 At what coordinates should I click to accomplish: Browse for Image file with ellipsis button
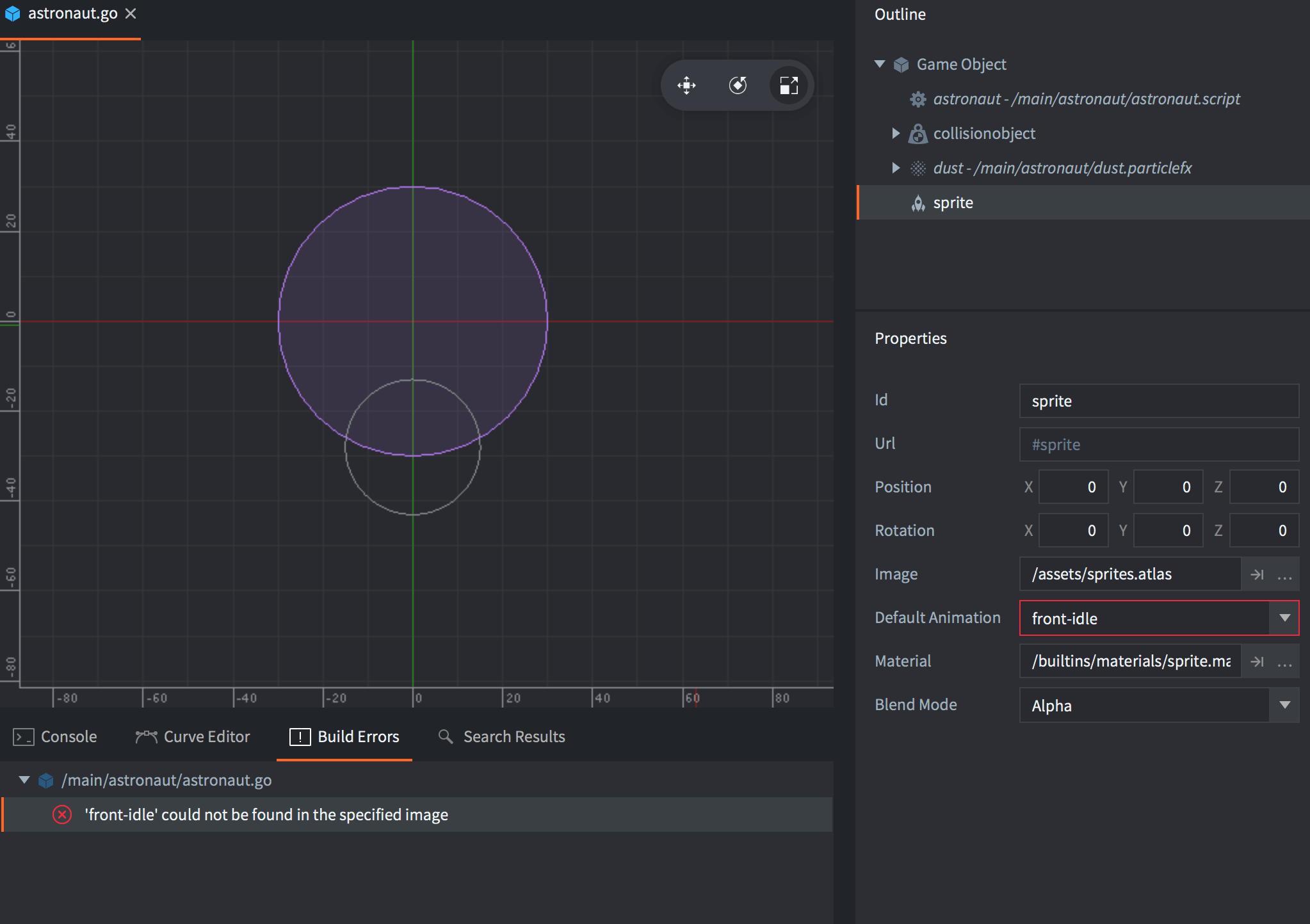pyautogui.click(x=1284, y=574)
